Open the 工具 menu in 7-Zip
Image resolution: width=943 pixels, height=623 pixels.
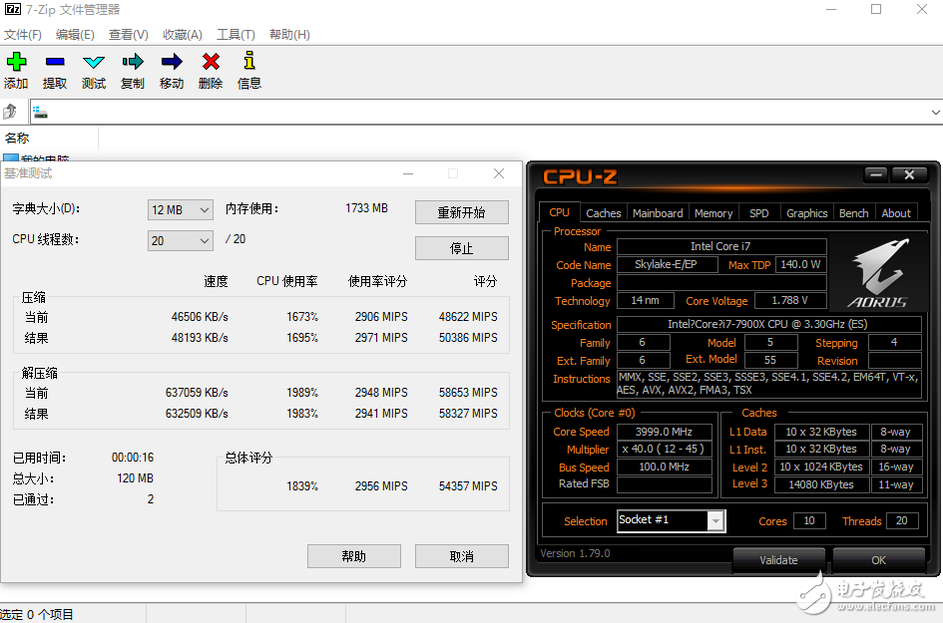[x=236, y=33]
